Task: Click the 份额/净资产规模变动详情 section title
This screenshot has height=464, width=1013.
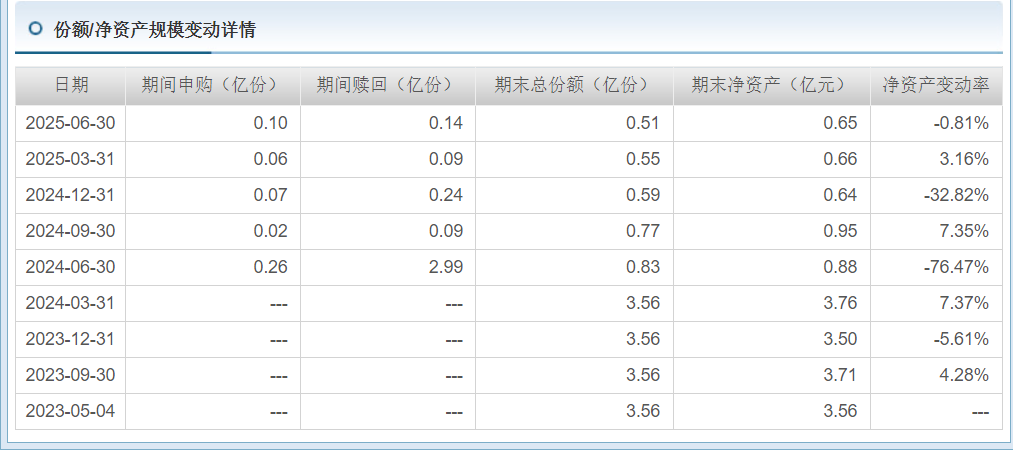Action: pos(155,29)
